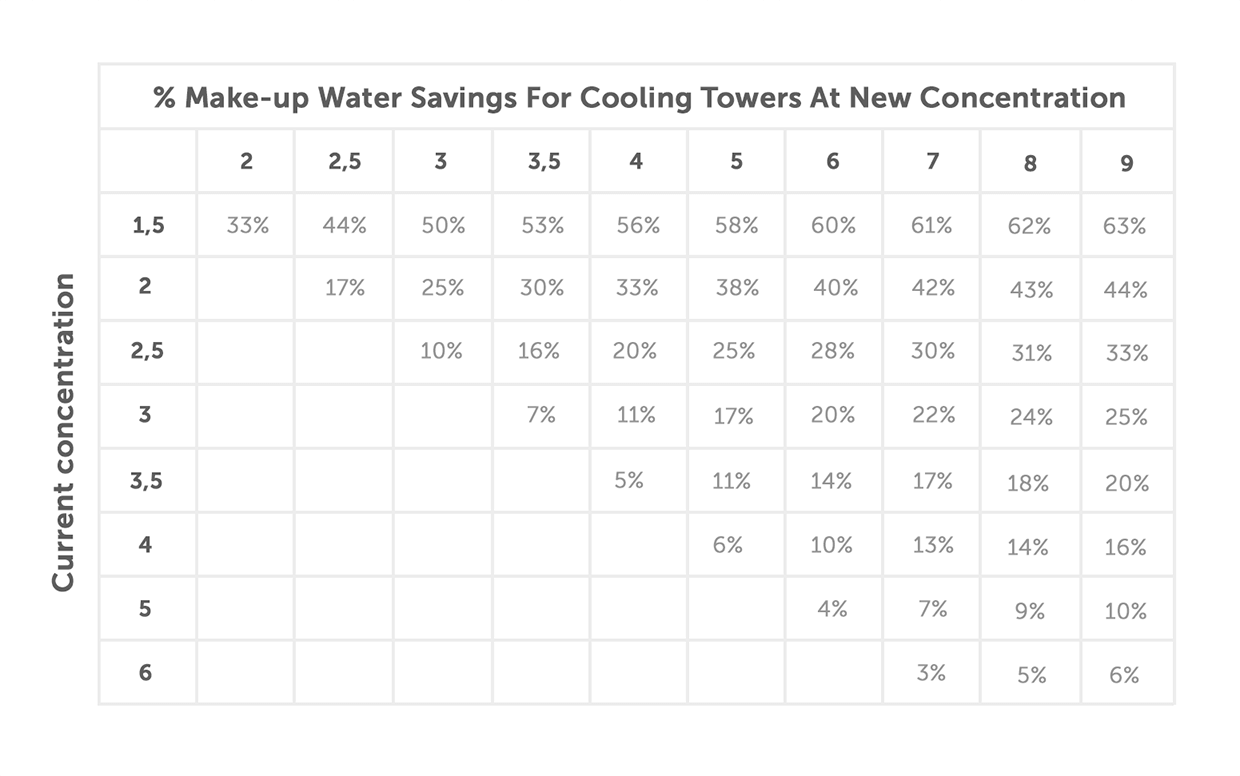The height and width of the screenshot is (776, 1240).
Task: Click the 38% cell in row 2
Action: point(737,288)
